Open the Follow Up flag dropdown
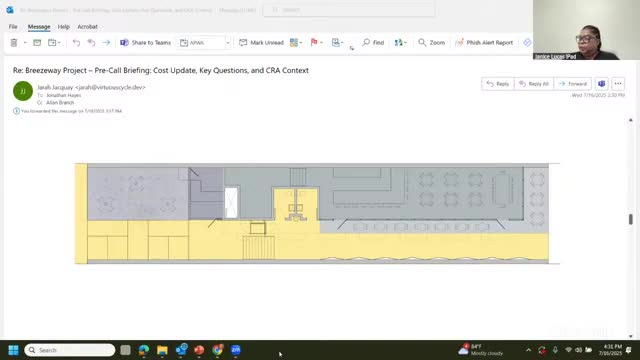Viewport: 640px width, 360px height. coord(316,42)
